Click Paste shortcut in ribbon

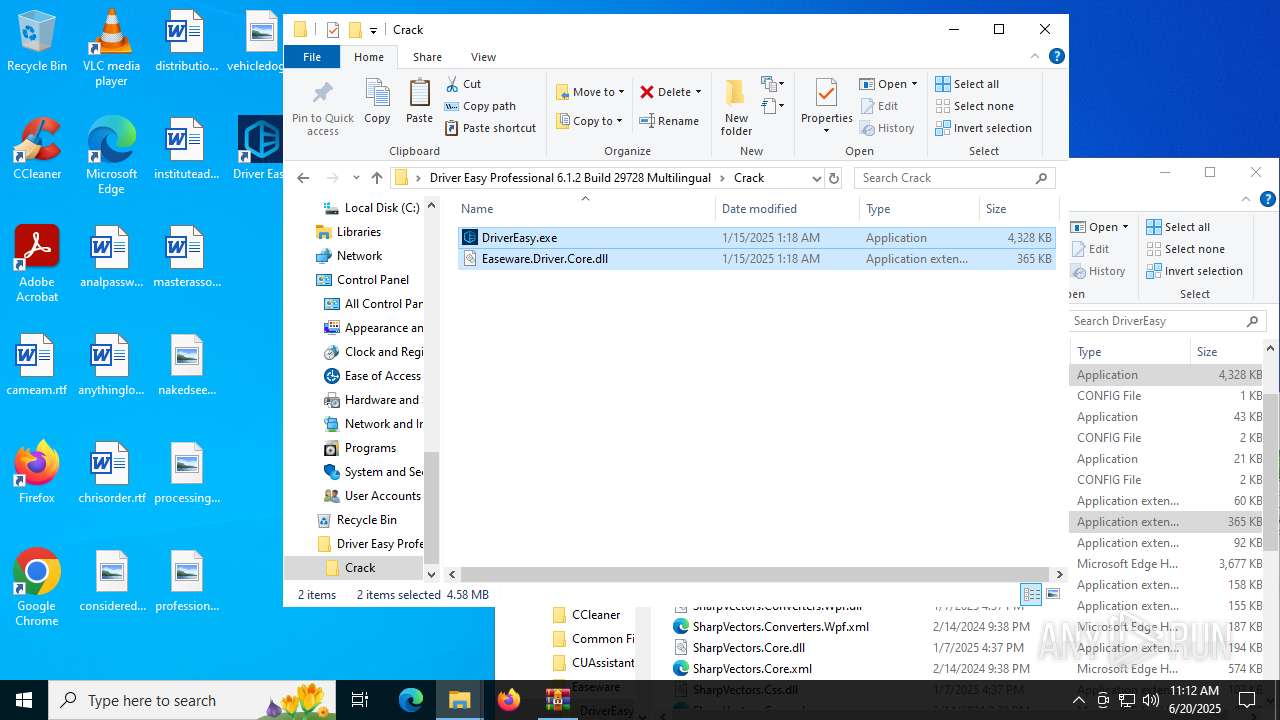click(490, 128)
